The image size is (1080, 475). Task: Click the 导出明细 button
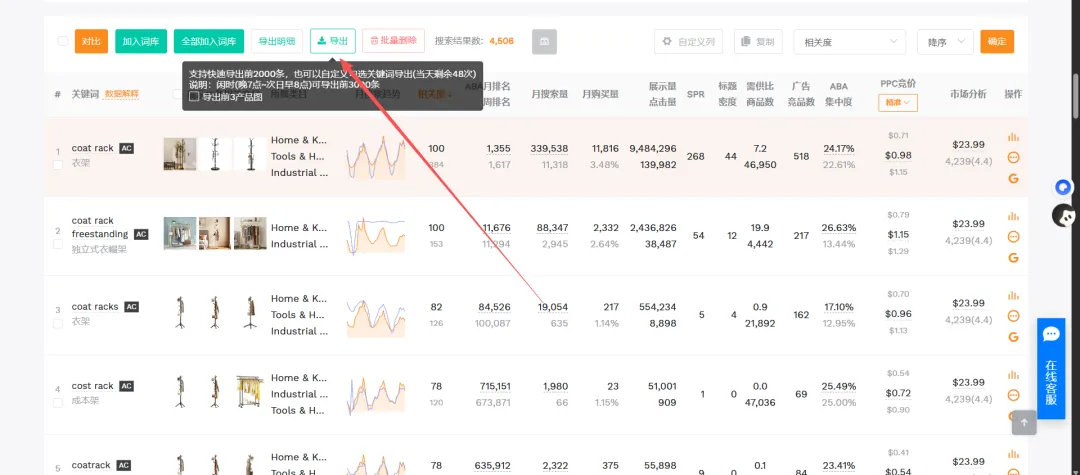(x=276, y=41)
